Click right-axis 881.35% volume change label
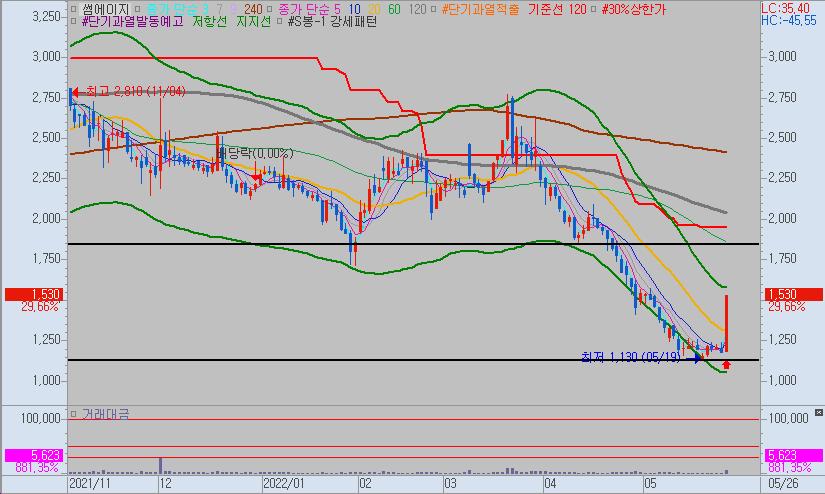The height and width of the screenshot is (494, 825). pos(790,467)
